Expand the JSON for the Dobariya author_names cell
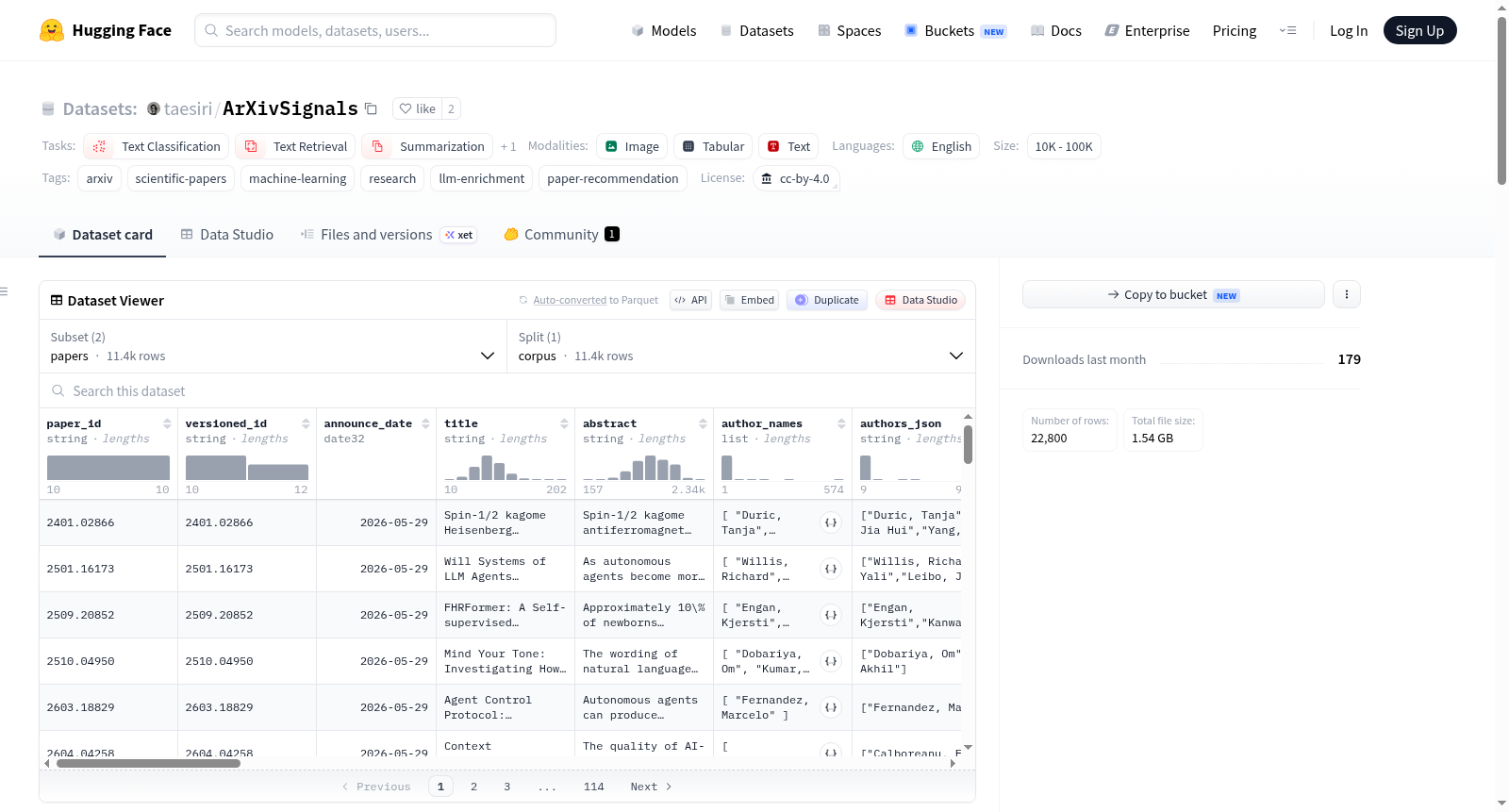This screenshot has width=1509, height=812. click(x=831, y=661)
